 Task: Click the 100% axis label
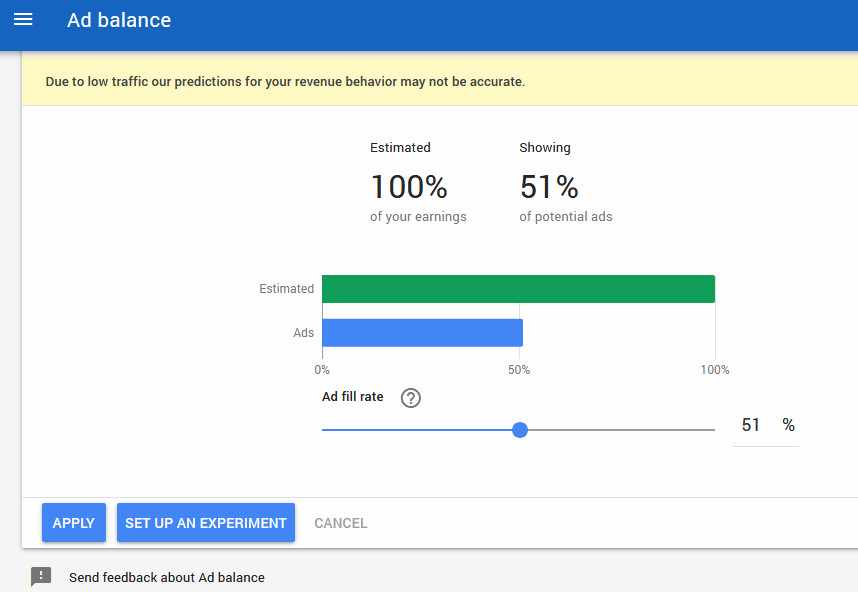point(714,369)
